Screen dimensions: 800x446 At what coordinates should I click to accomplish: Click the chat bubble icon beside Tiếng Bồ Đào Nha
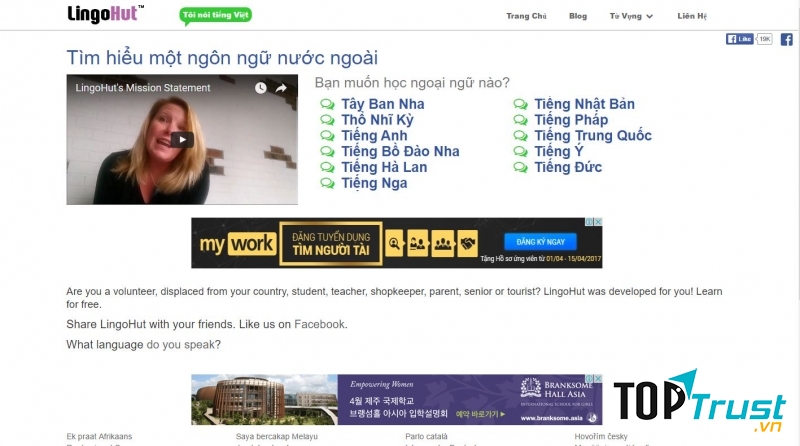(327, 152)
